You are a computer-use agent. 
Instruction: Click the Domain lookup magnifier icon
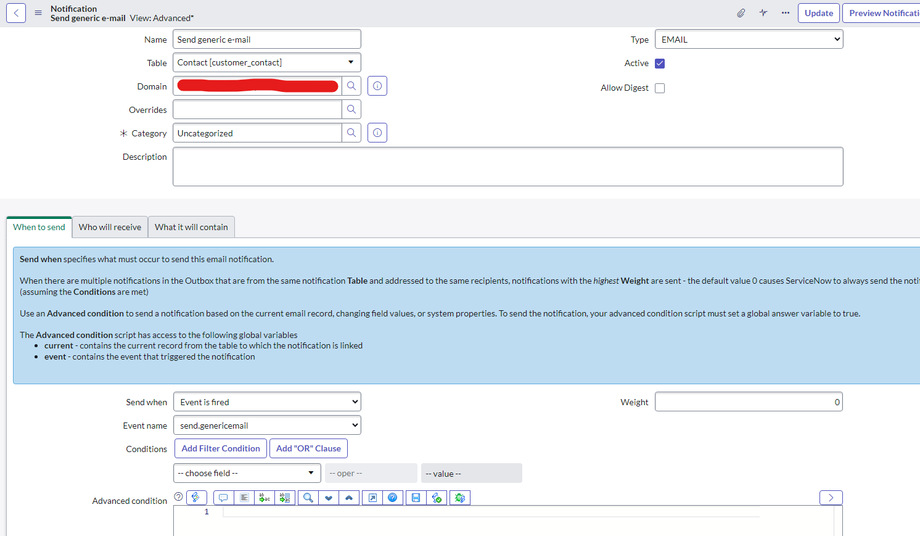click(x=351, y=86)
